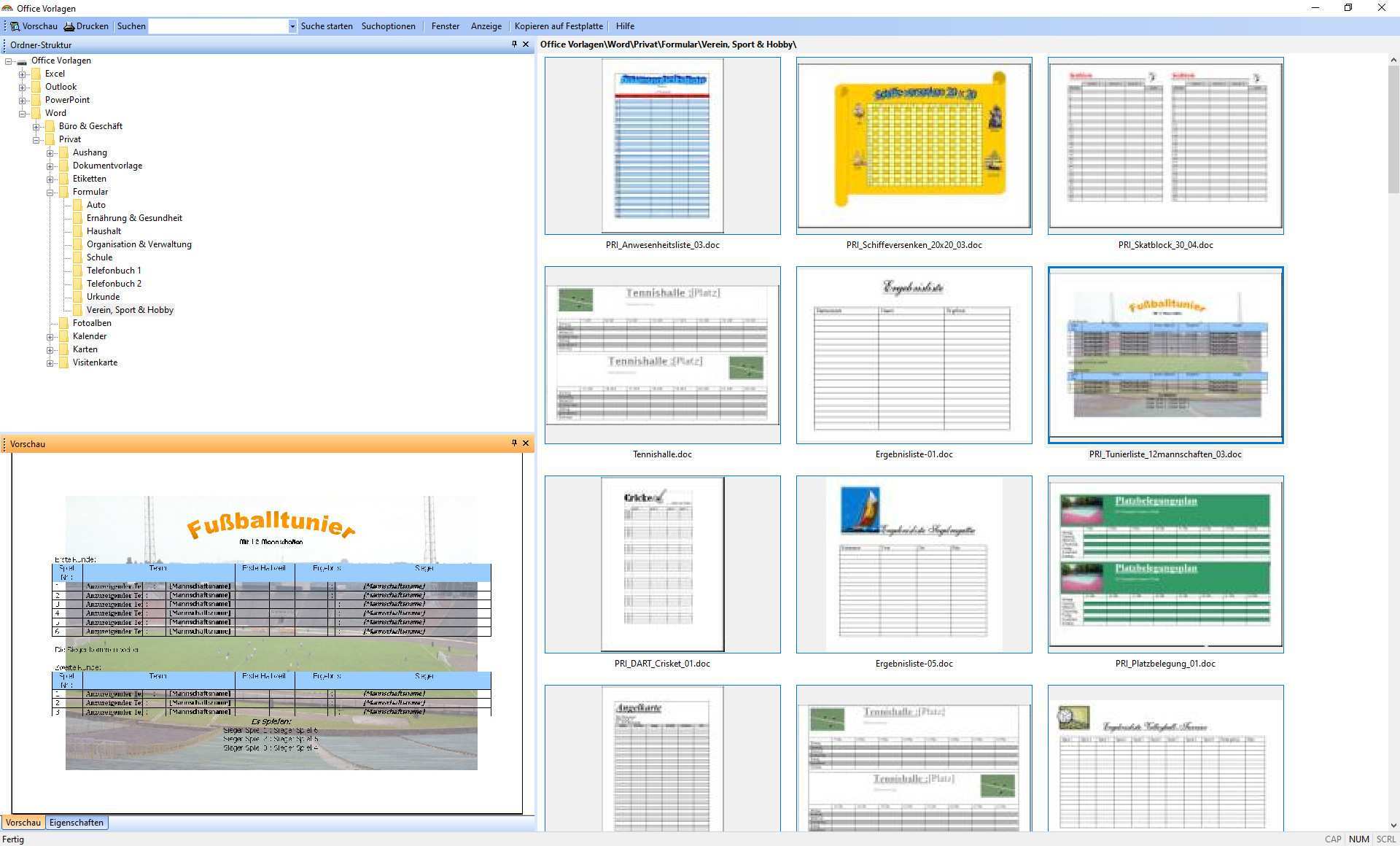The height and width of the screenshot is (846, 1400).
Task: Click Suche starten button
Action: pos(326,26)
